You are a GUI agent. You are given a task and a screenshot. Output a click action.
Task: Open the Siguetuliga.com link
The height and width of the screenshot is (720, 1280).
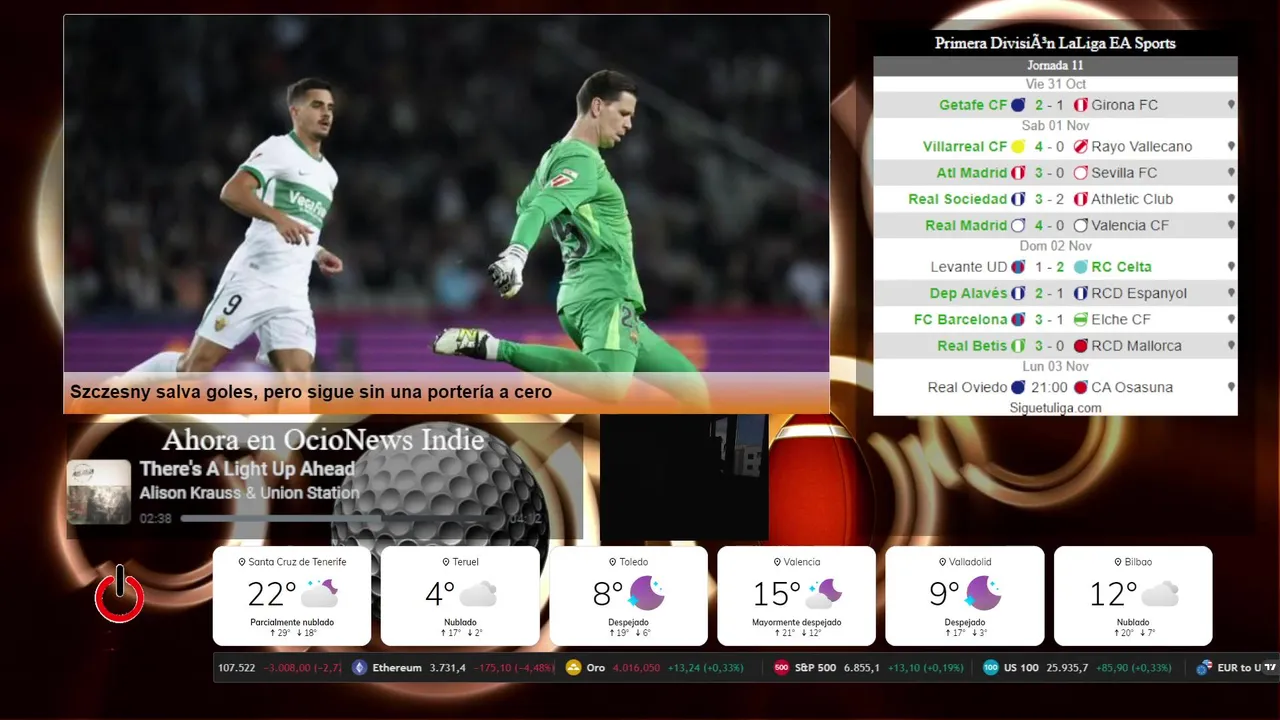(1055, 408)
